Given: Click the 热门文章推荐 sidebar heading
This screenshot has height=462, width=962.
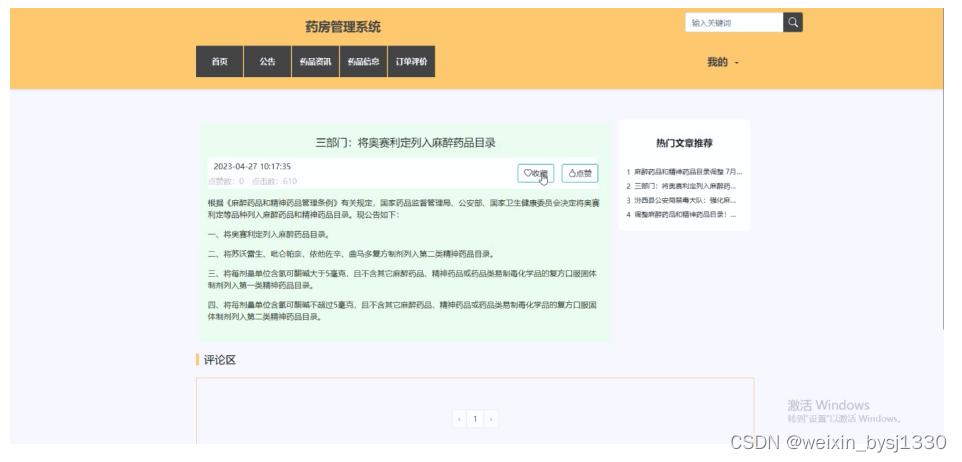Looking at the screenshot, I should pyautogui.click(x=684, y=143).
